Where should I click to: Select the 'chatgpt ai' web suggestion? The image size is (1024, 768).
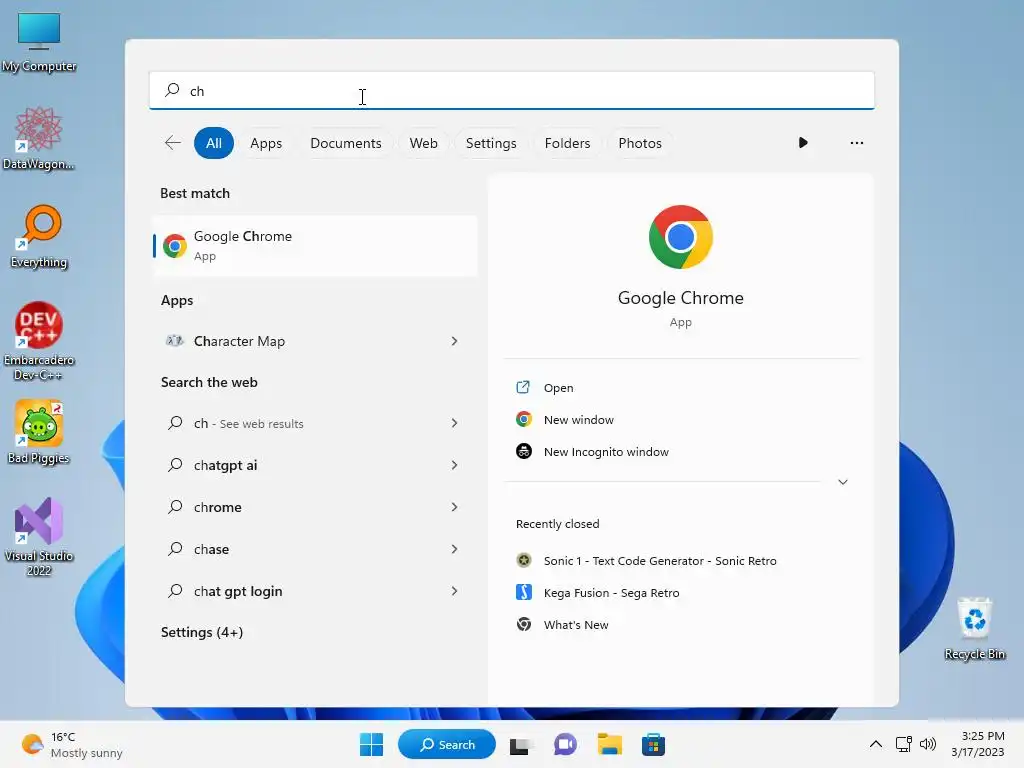click(225, 465)
